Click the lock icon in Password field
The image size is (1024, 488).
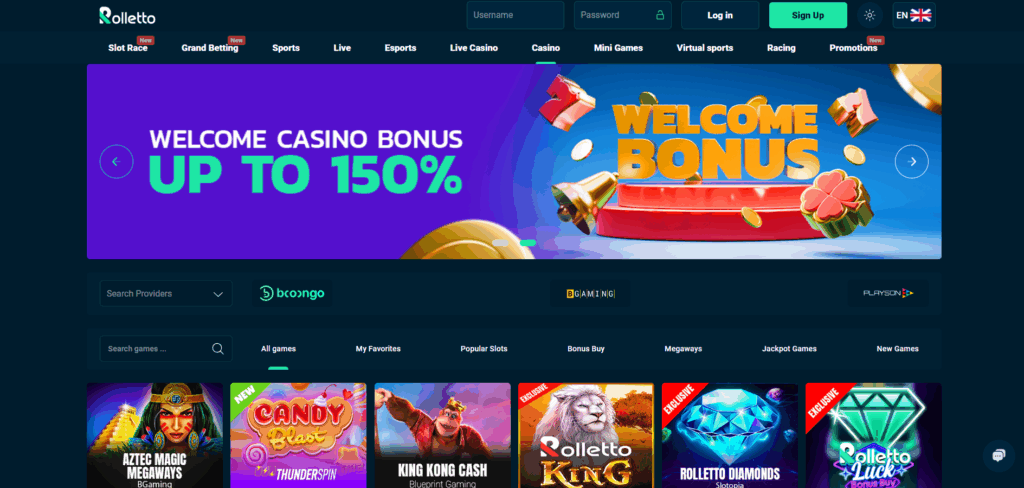pos(660,15)
